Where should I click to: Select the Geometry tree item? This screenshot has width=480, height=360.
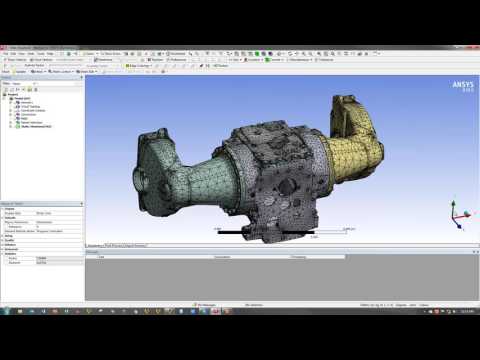27,103
